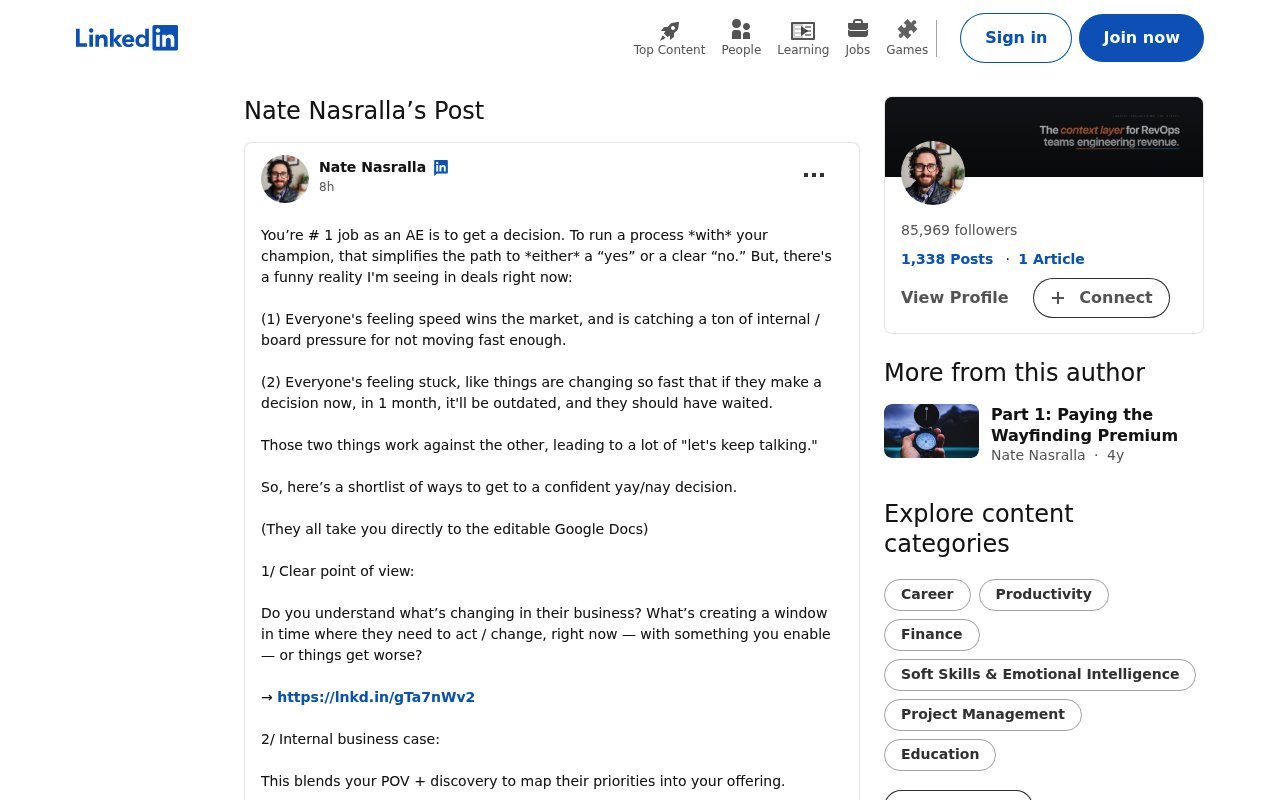Open the post's three-dot options menu
This screenshot has height=800, width=1280.
pos(814,175)
